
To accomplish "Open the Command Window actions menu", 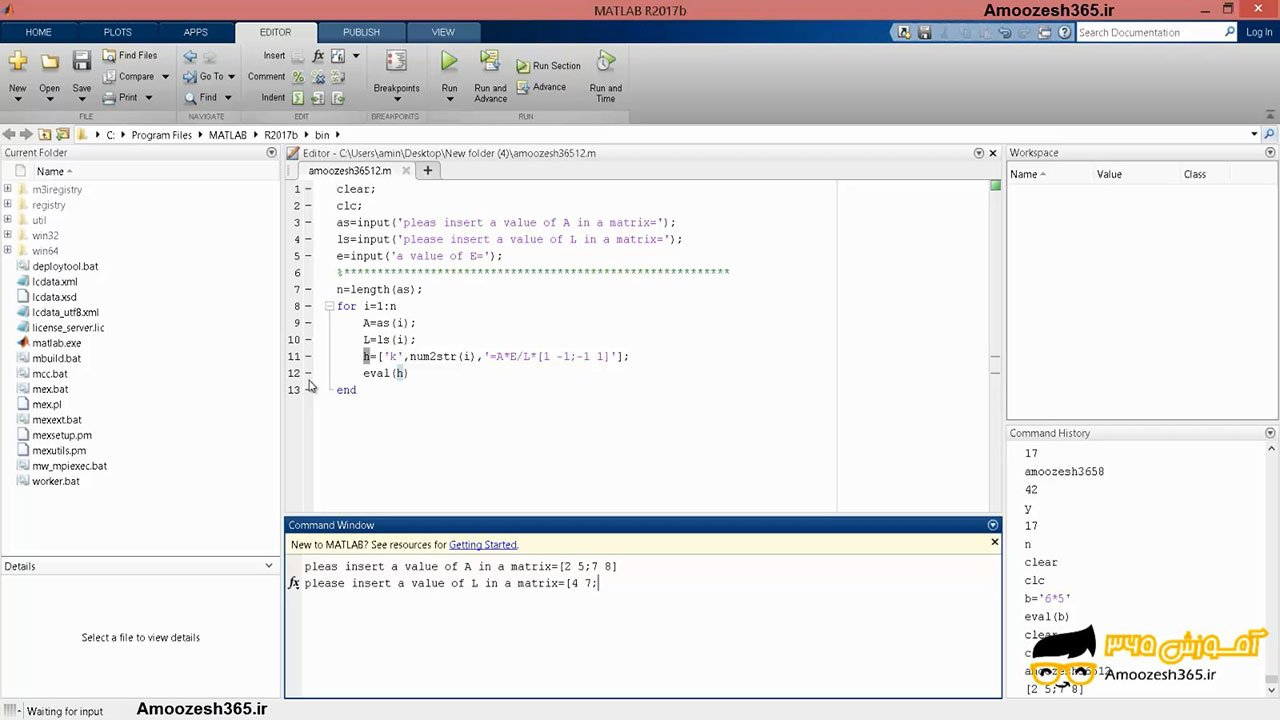I will pyautogui.click(x=993, y=525).
